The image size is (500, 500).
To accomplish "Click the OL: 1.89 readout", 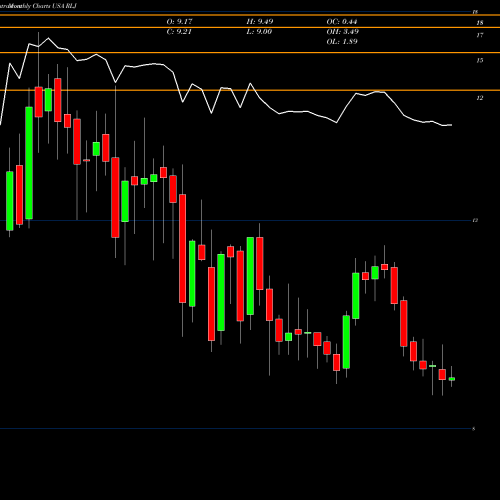I will coord(342,42).
